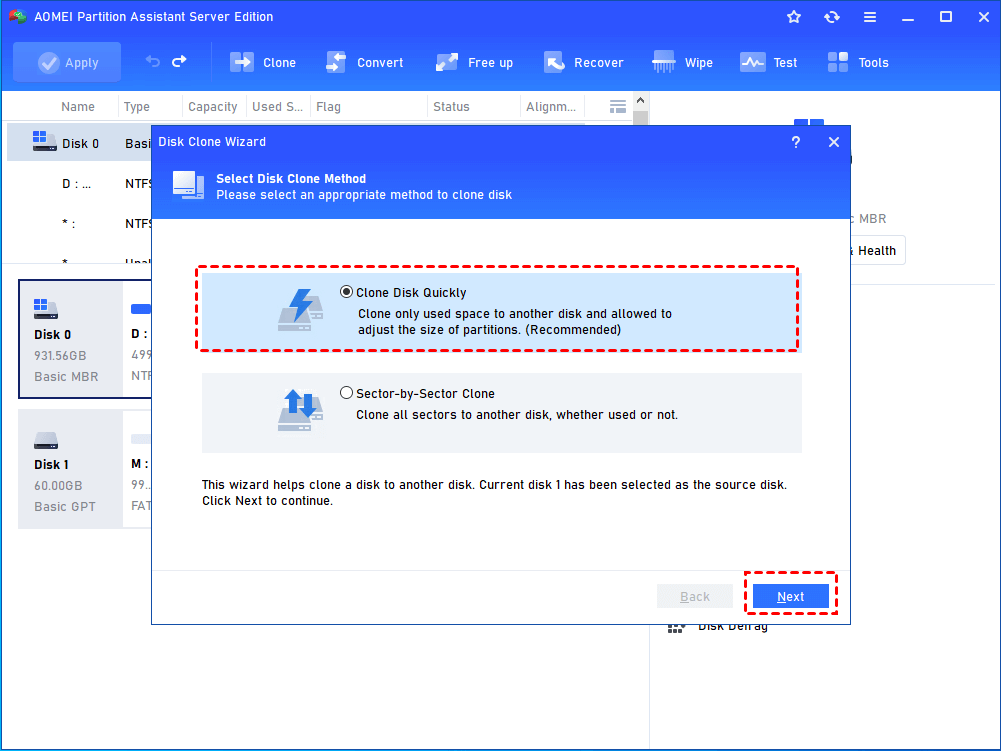Click the Free up expand-arrow icon
This screenshot has height=751, width=1001.
coord(447,63)
